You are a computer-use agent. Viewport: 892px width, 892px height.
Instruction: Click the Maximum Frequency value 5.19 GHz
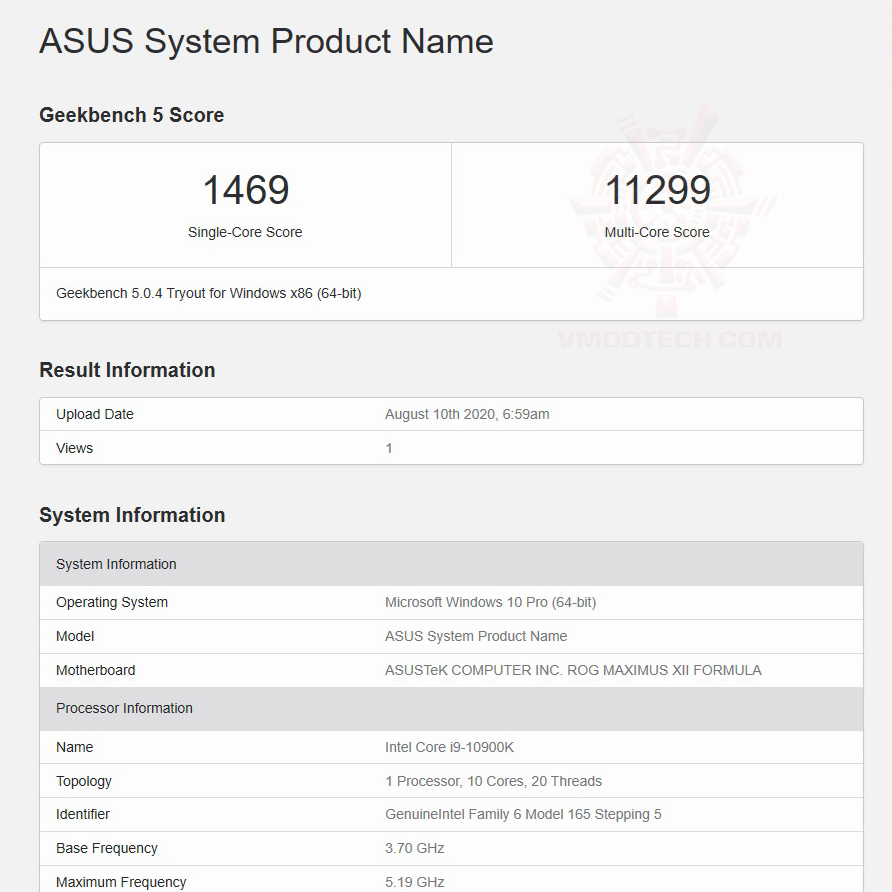coord(416,882)
